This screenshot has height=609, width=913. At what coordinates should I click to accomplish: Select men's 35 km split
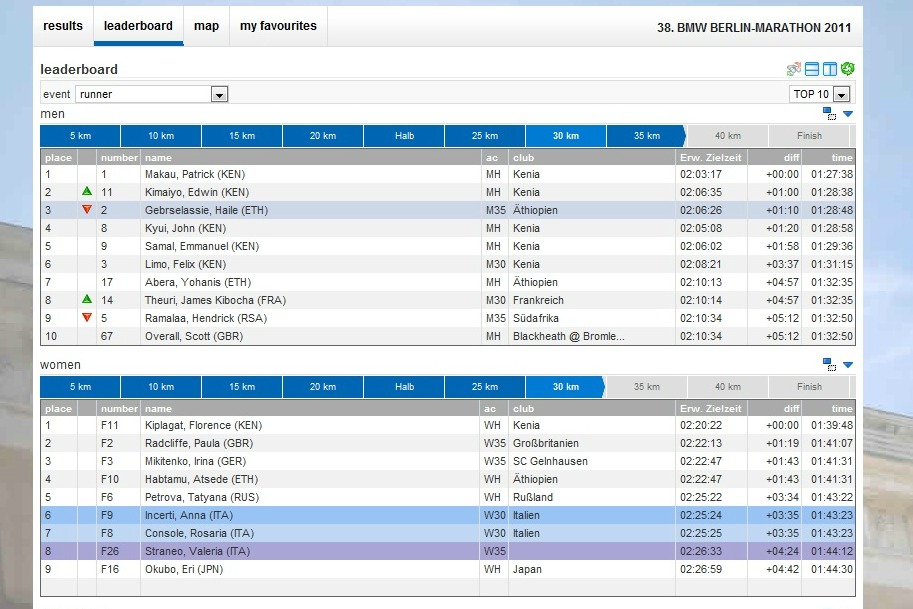647,136
